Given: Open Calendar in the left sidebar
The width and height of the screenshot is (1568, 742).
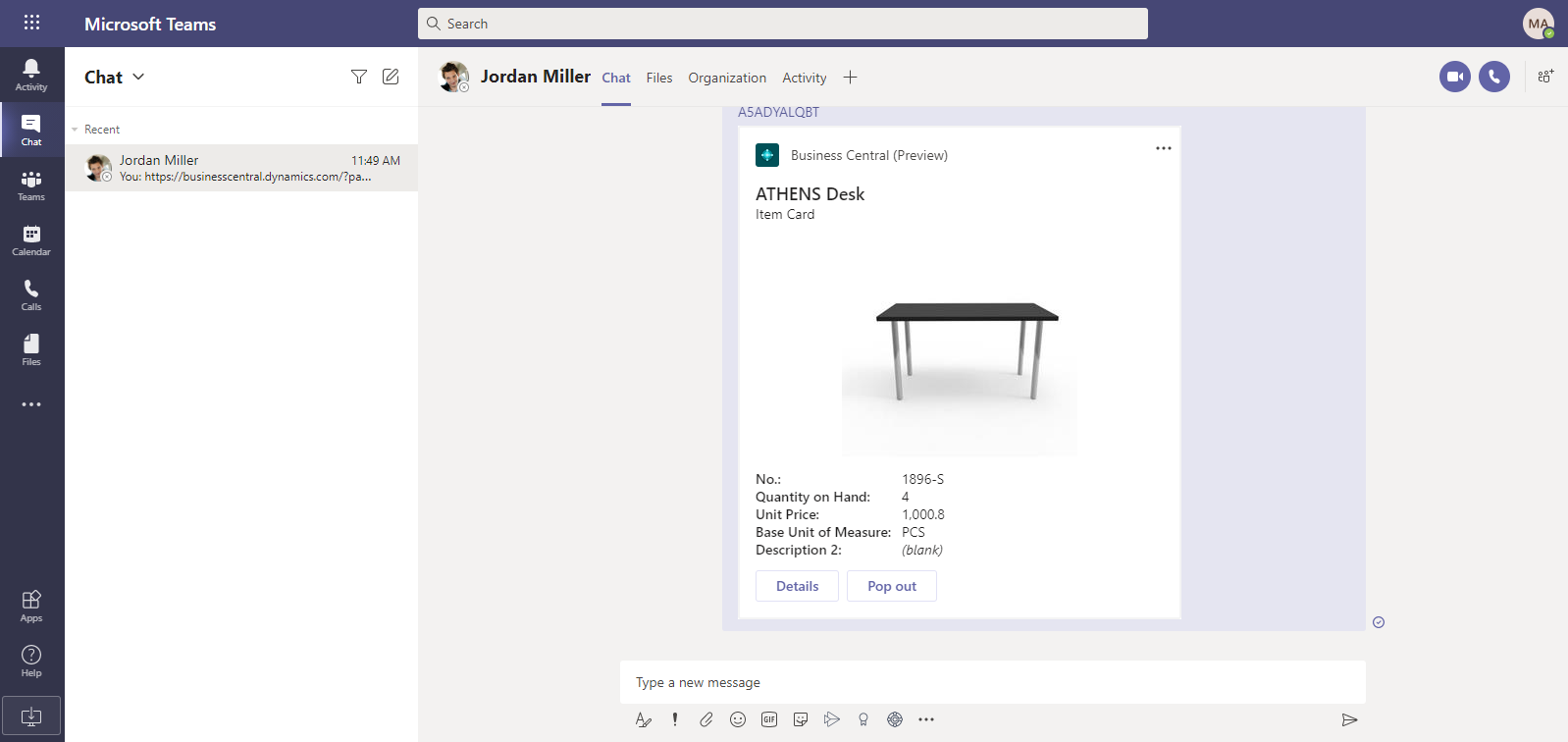Looking at the screenshot, I should pyautogui.click(x=31, y=239).
